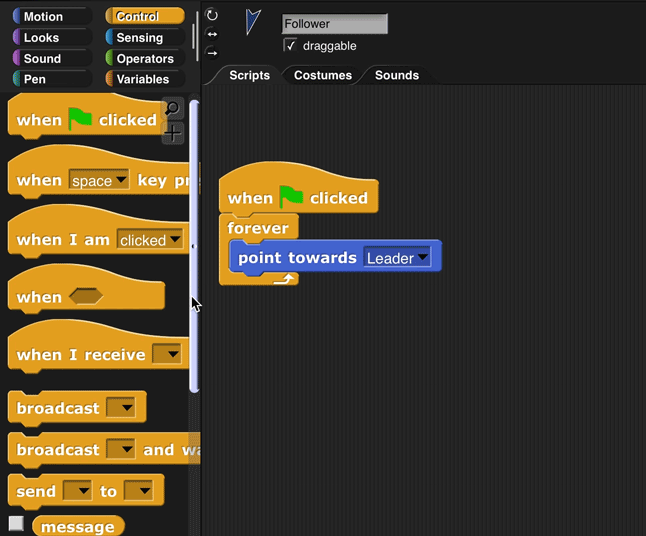Click the send block label
The width and height of the screenshot is (646, 536).
(x=36, y=491)
